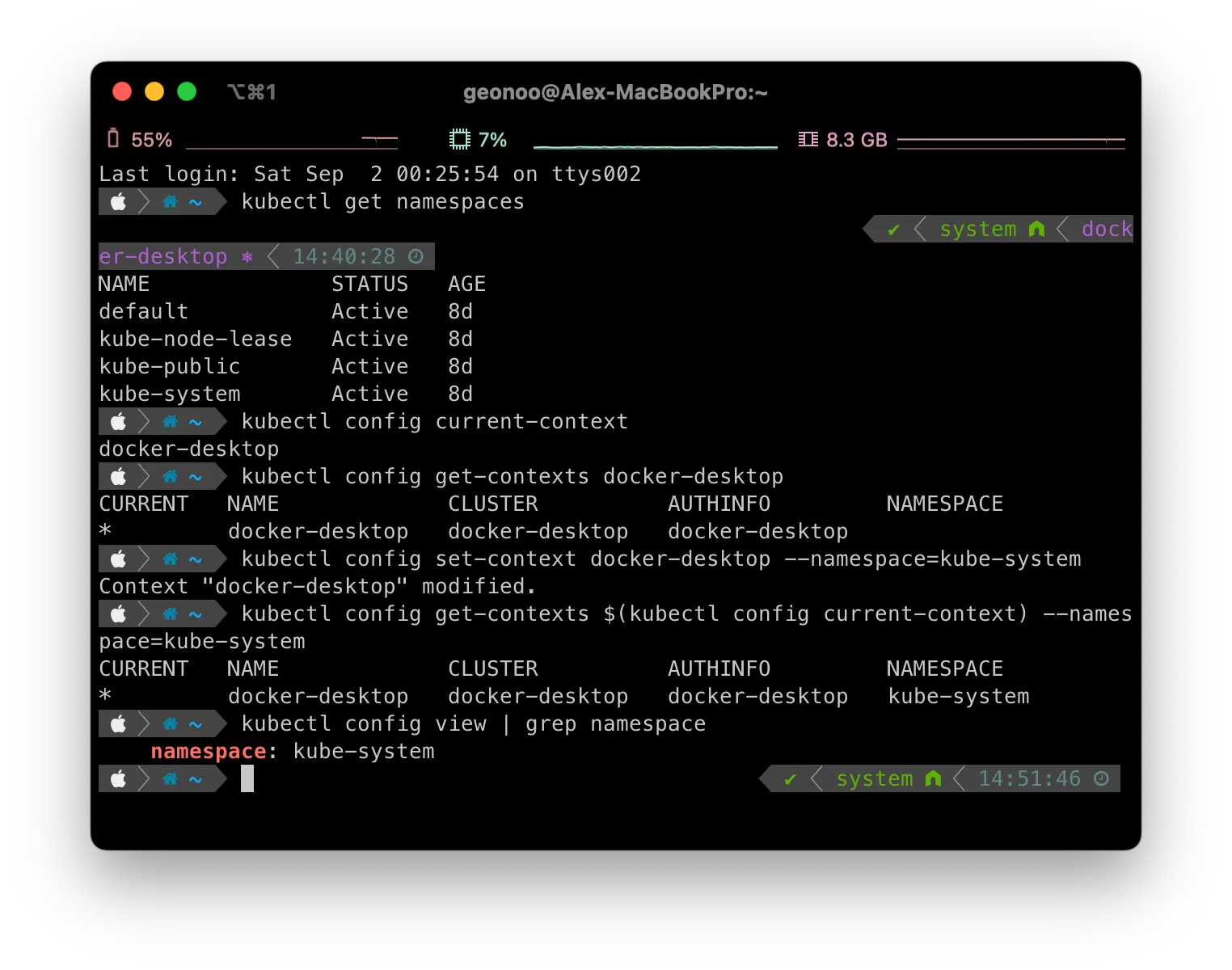Click the home icon before the set-context command
This screenshot has height=970, width=1232.
click(170, 559)
